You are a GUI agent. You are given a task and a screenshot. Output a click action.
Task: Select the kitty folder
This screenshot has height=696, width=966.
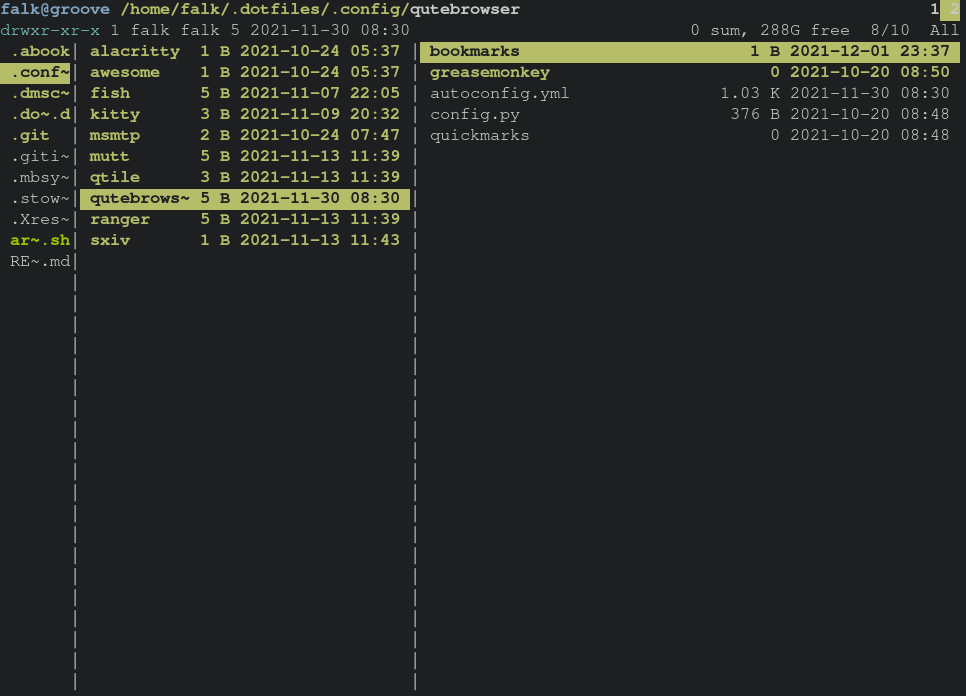(x=115, y=114)
